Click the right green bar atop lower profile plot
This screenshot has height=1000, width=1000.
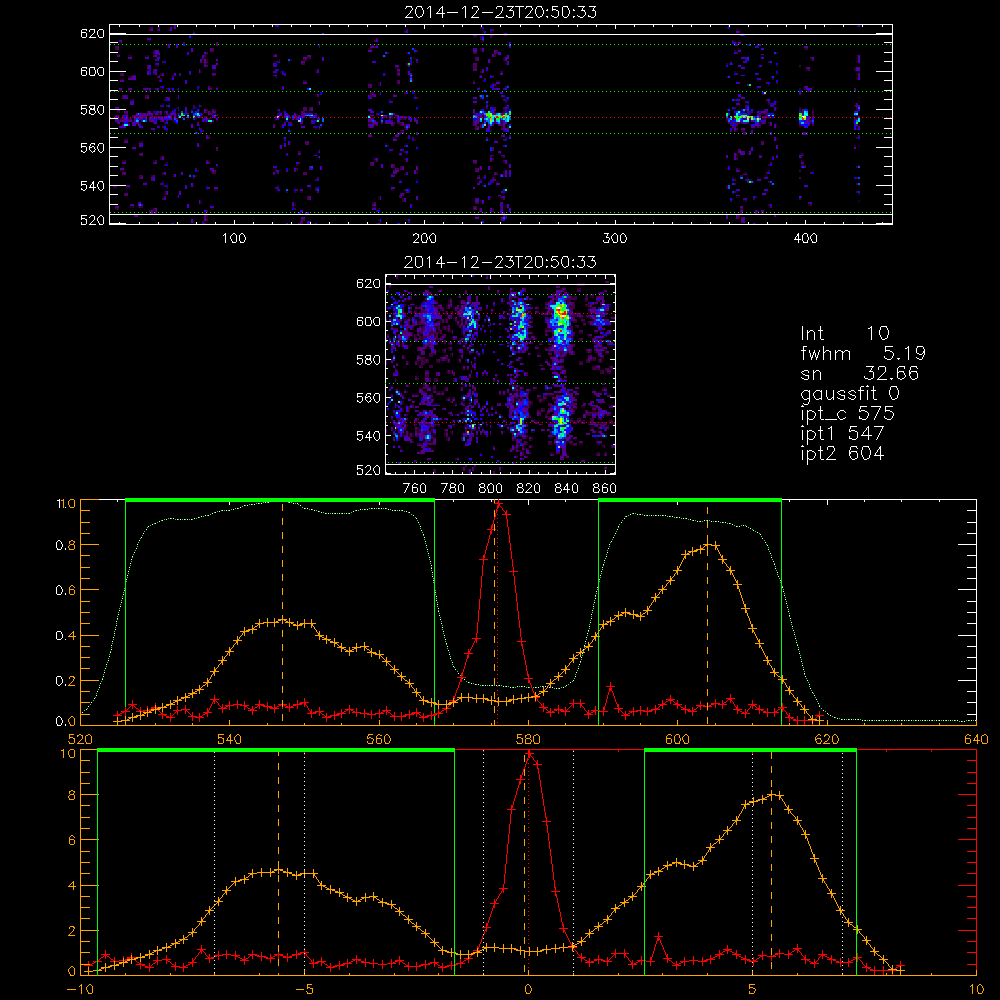(x=750, y=751)
